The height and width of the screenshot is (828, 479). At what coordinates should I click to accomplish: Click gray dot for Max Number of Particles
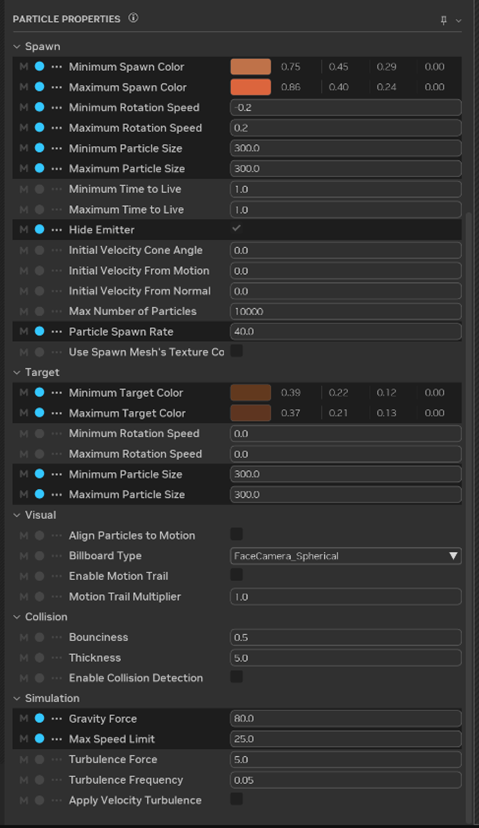40,311
